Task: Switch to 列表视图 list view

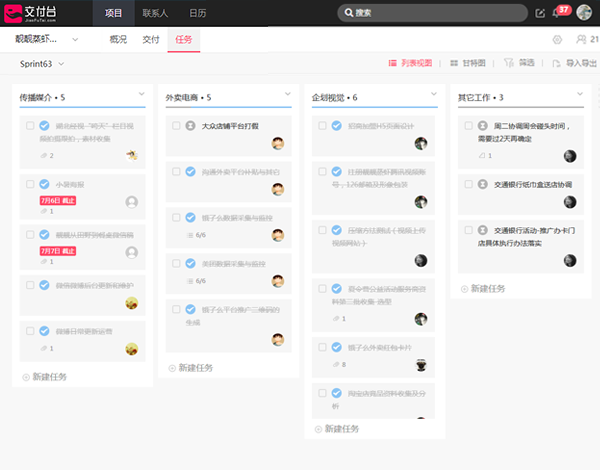Action: [x=410, y=63]
